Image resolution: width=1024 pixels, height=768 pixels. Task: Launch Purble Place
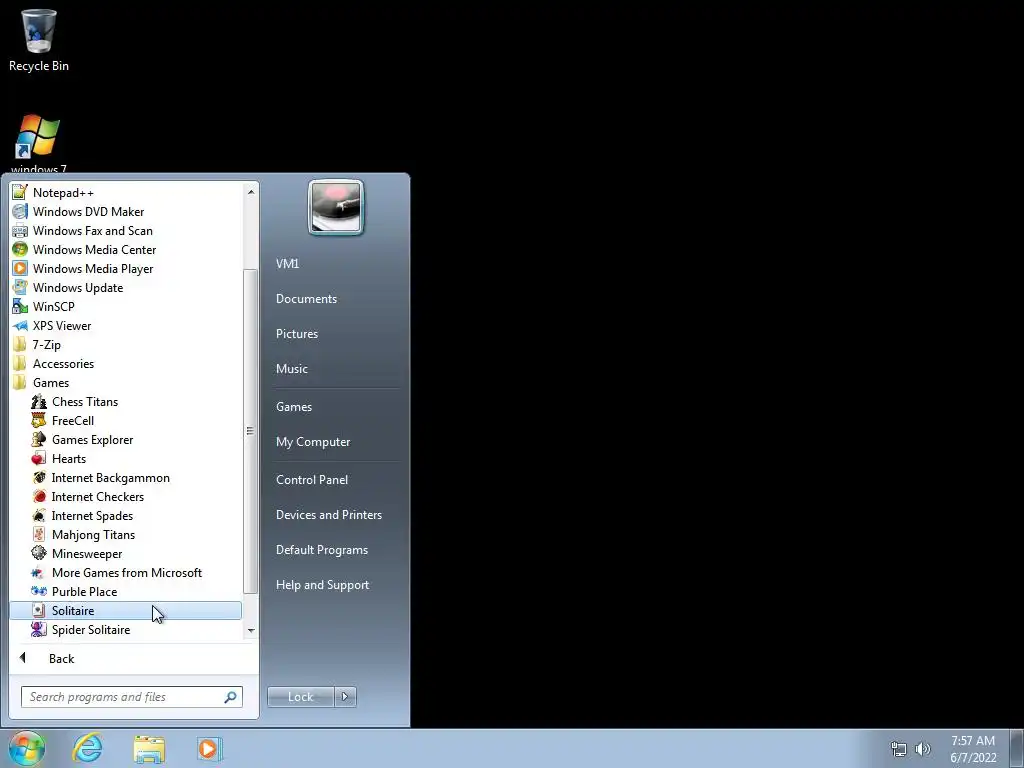pyautogui.click(x=125, y=591)
